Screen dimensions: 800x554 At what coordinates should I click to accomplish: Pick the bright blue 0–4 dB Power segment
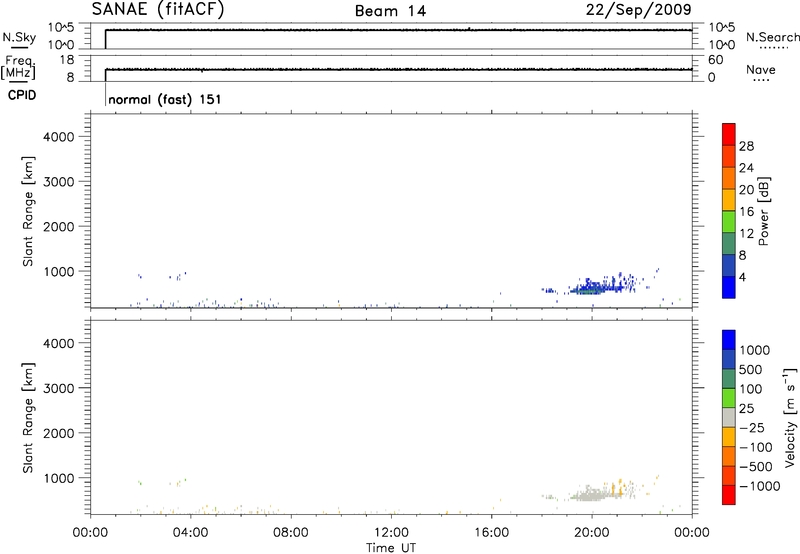click(729, 287)
